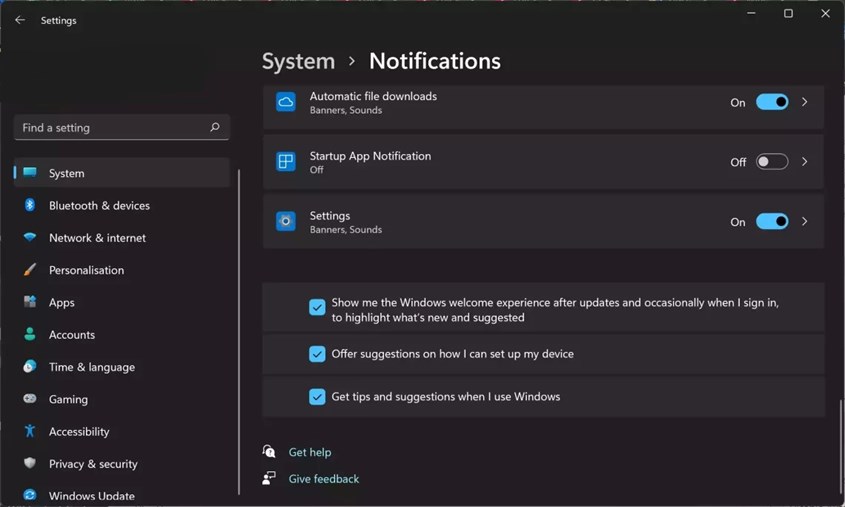This screenshot has width=845, height=507.
Task: Click the Give feedback person icon
Action: point(269,478)
